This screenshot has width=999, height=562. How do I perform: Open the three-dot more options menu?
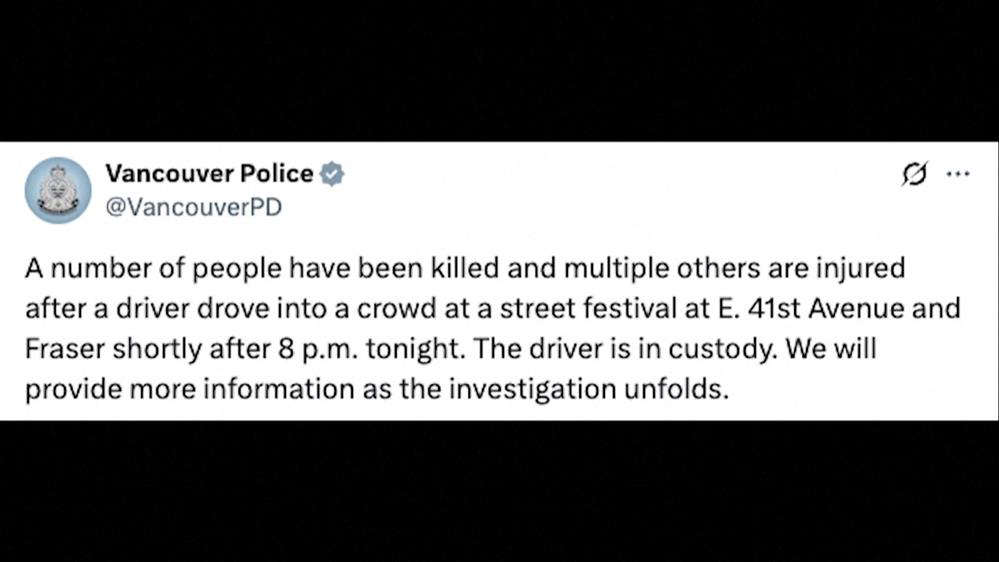[958, 174]
